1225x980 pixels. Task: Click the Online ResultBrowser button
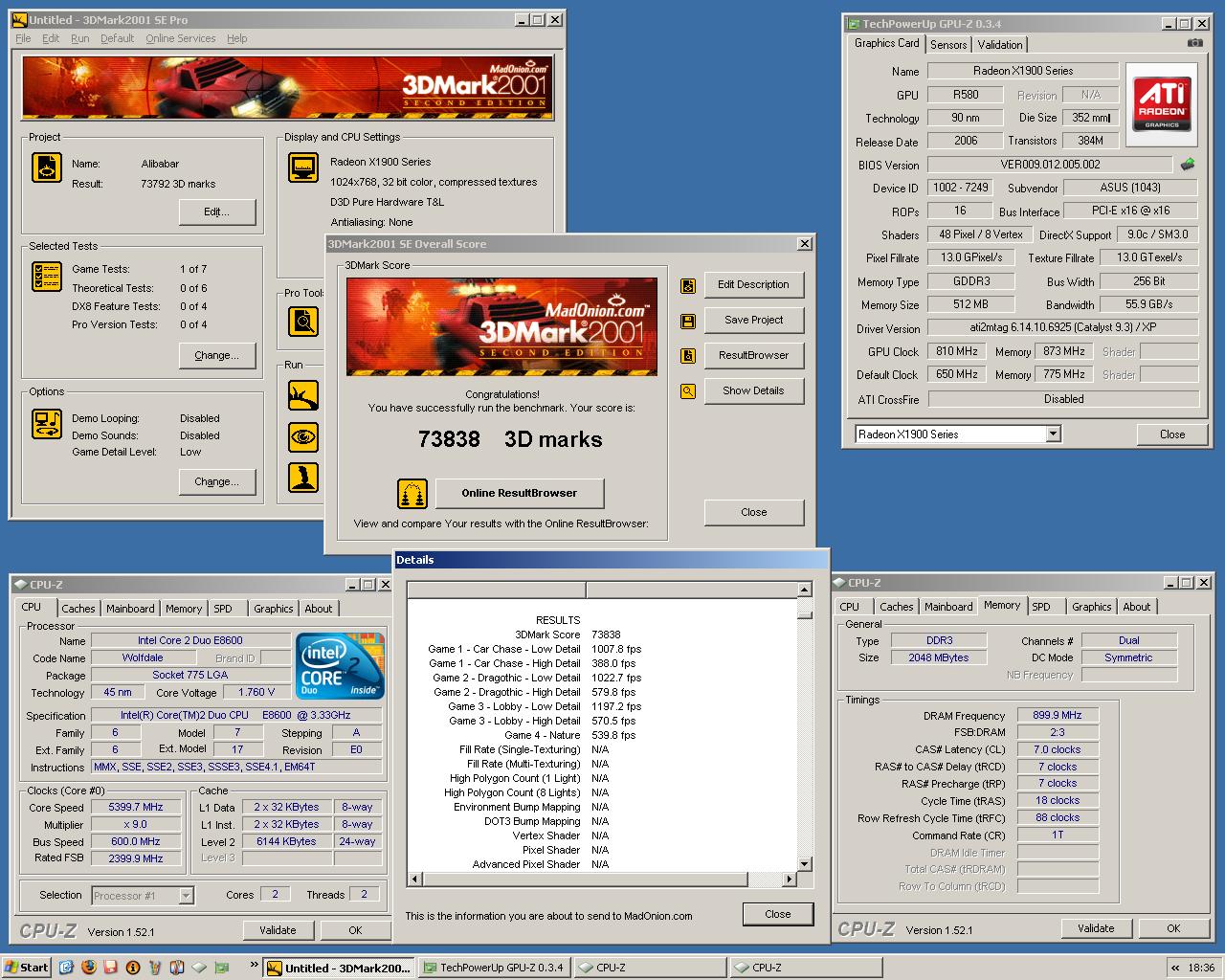coord(520,494)
